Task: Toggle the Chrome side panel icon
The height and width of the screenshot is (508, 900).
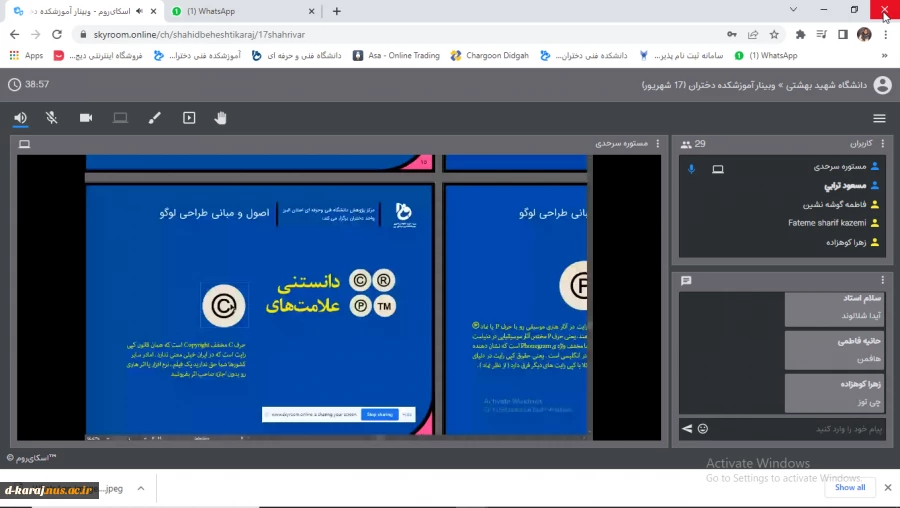Action: (x=843, y=34)
